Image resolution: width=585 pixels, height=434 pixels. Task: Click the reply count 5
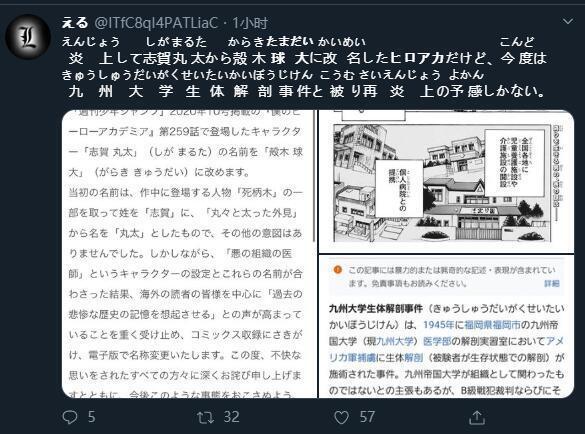click(91, 417)
